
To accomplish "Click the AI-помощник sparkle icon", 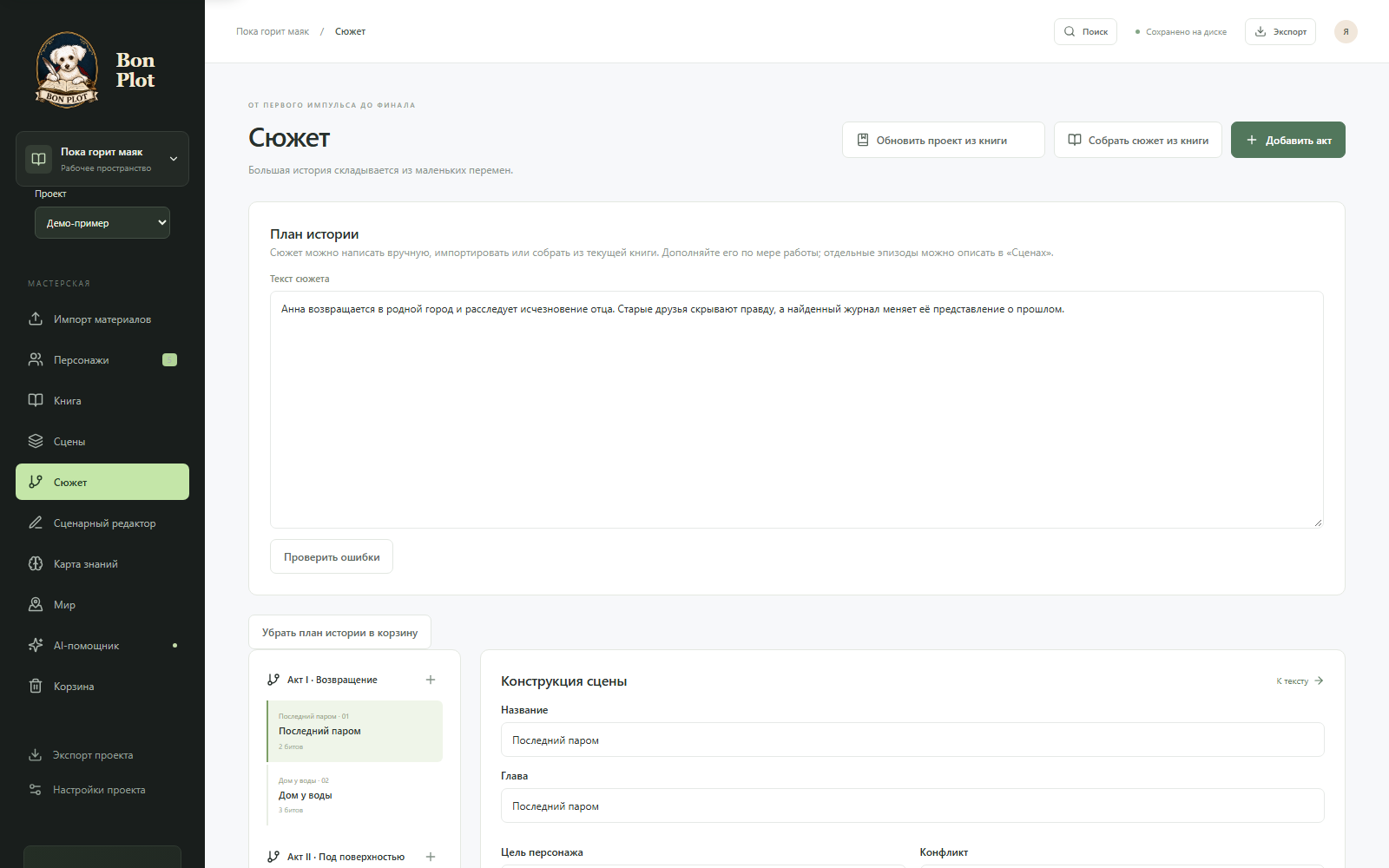I will tap(36, 645).
